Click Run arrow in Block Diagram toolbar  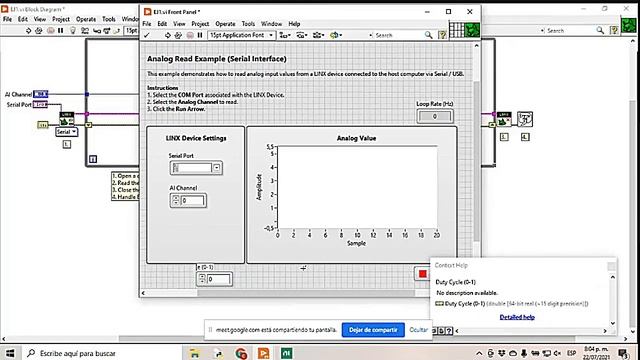(29, 31)
